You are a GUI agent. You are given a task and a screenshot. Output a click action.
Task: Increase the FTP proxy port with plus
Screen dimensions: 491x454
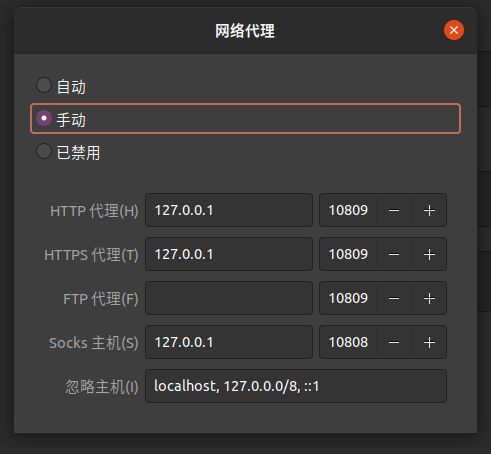pos(429,298)
